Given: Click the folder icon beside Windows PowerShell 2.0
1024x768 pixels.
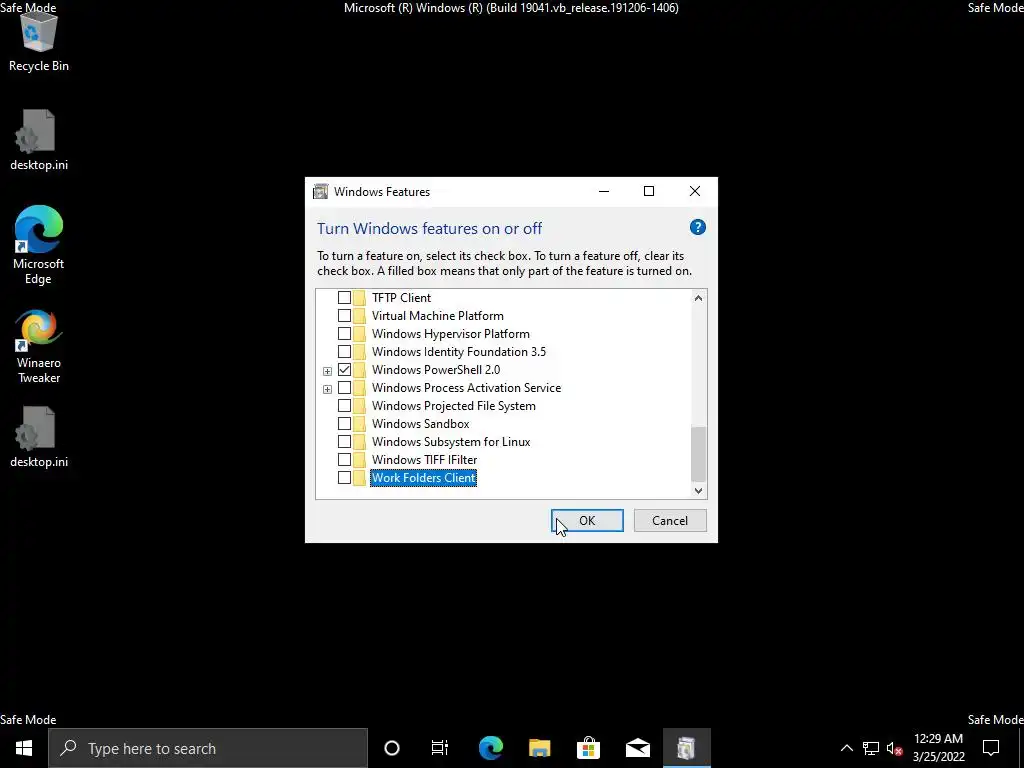Looking at the screenshot, I should [359, 370].
